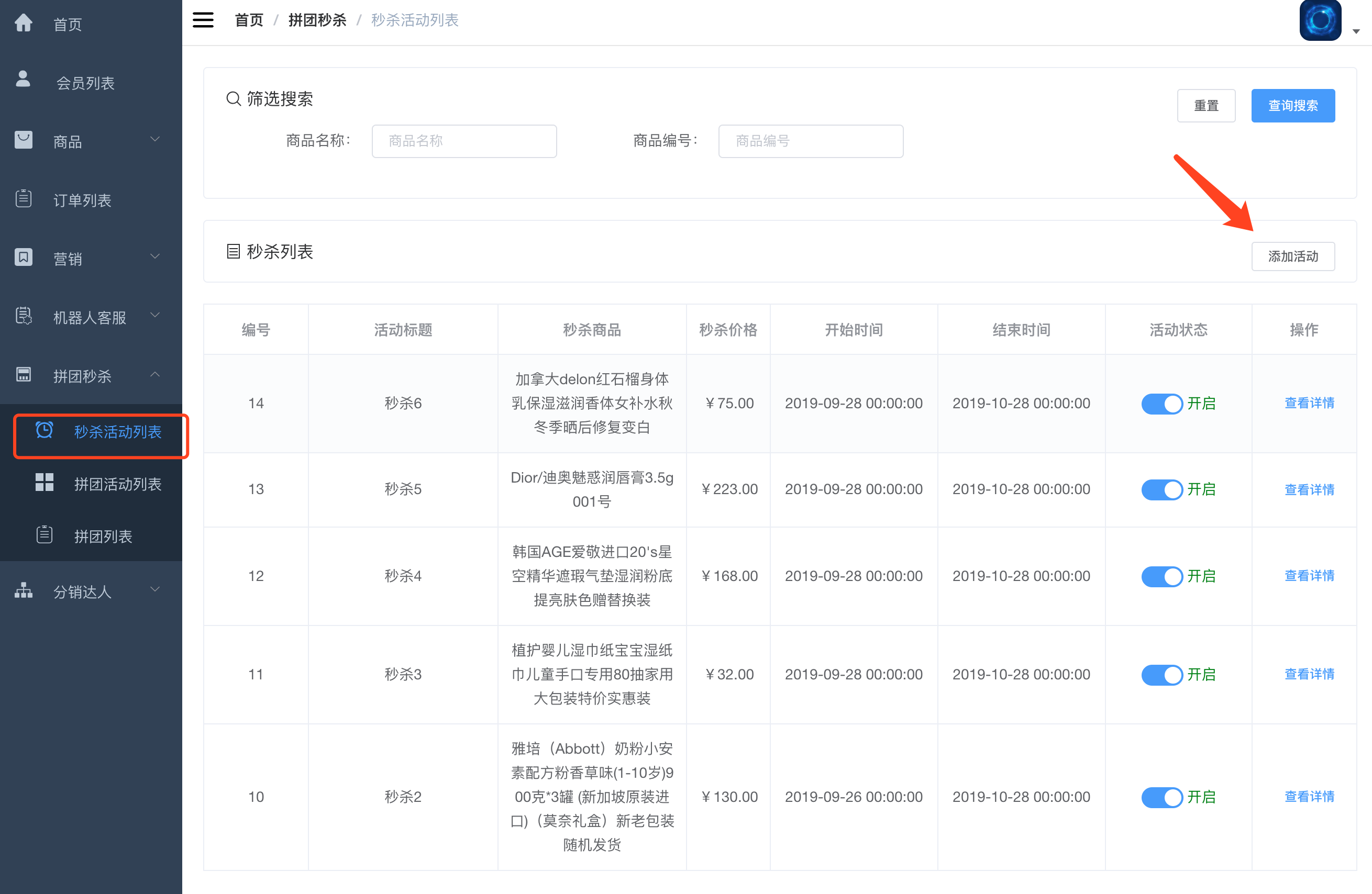This screenshot has width=1372, height=894.
Task: Click the magnifier icon beside 筛选搜索
Action: point(233,99)
